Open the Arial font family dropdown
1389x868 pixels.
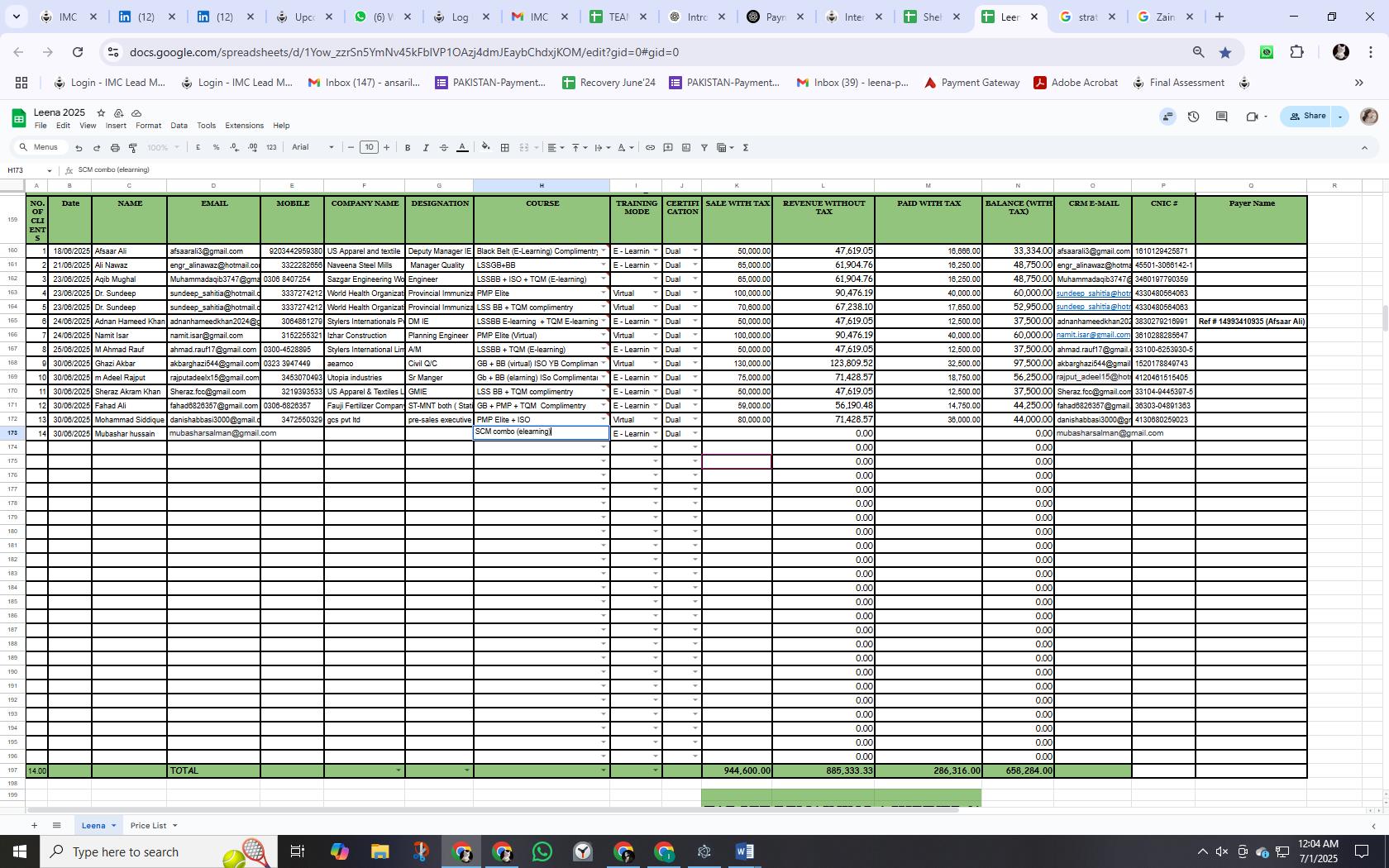[x=313, y=147]
